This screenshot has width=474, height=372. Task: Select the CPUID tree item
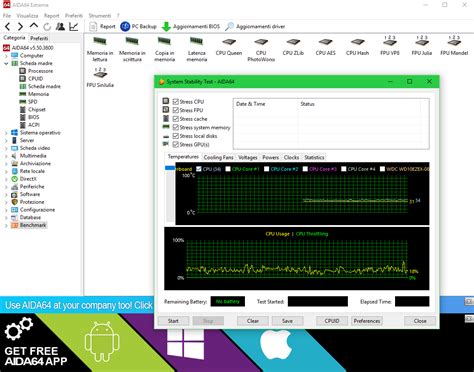click(36, 79)
